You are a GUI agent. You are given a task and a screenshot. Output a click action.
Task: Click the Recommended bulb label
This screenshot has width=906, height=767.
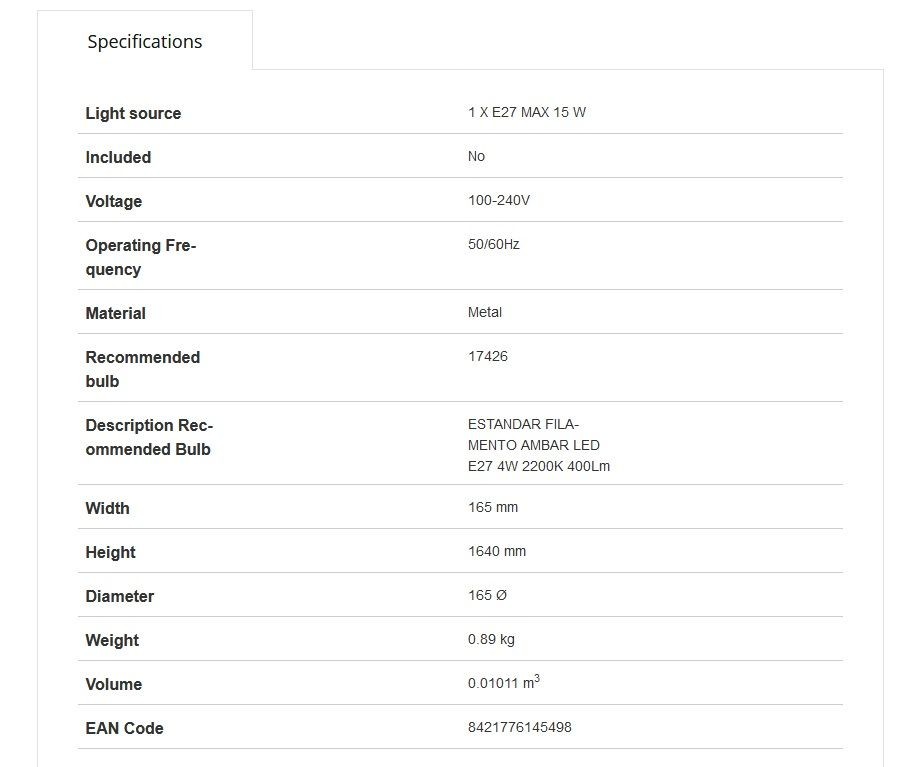(x=143, y=369)
